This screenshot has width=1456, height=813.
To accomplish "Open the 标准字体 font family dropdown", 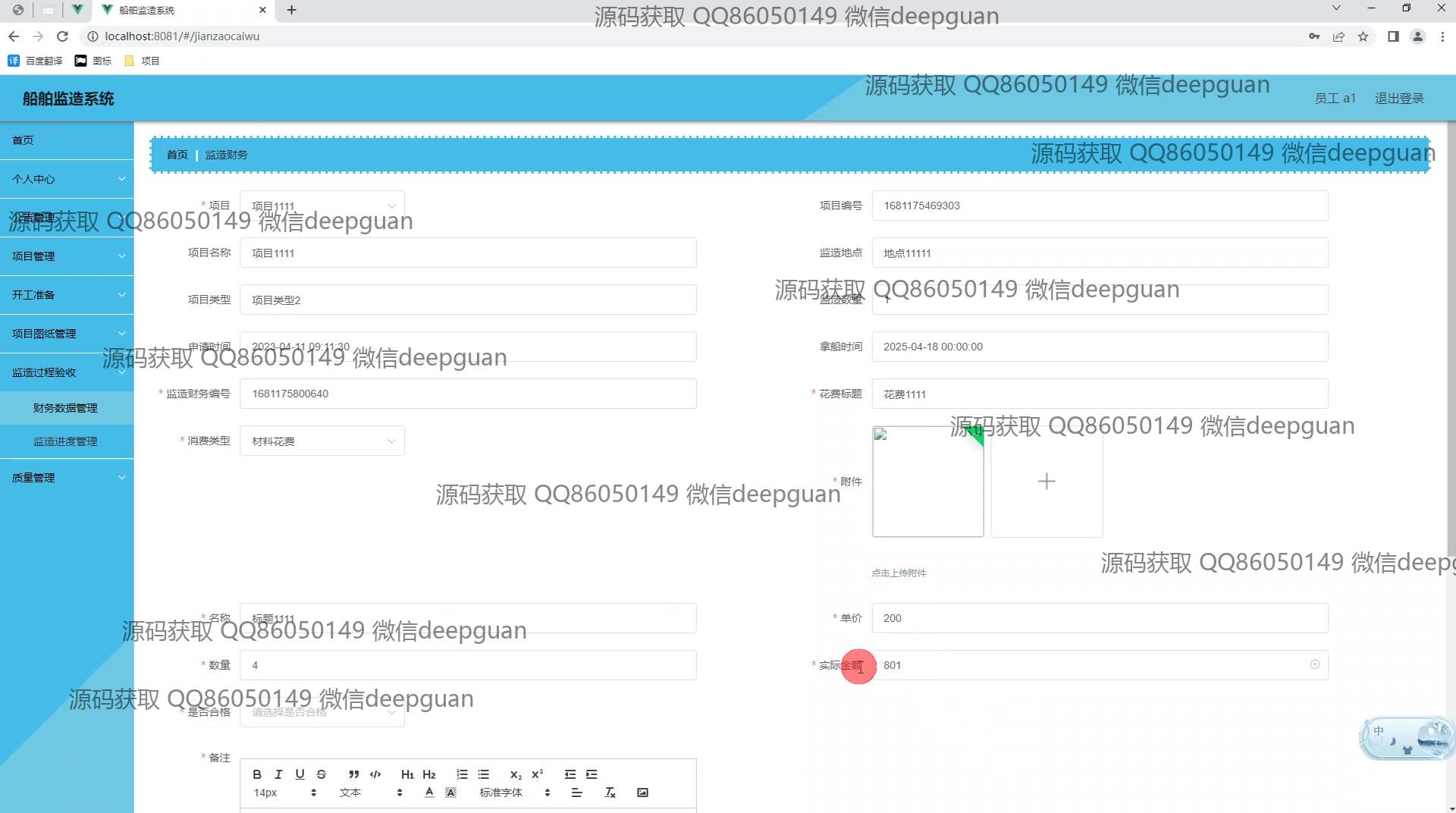I will 515,793.
